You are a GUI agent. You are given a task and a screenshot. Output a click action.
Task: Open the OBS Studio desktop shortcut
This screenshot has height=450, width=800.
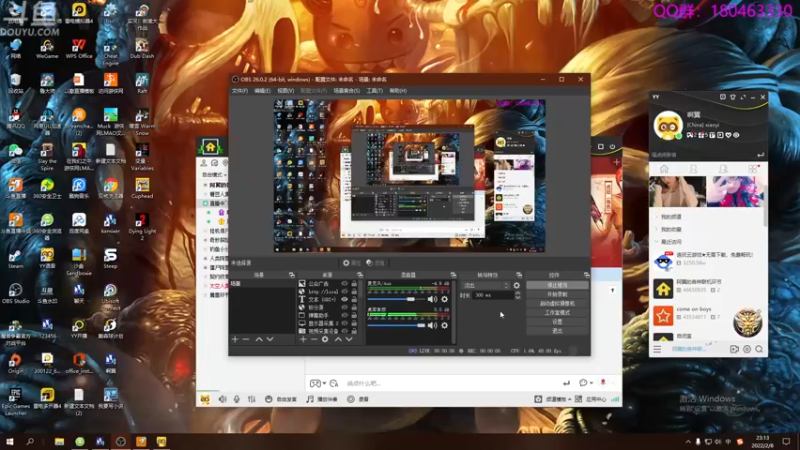coord(15,294)
